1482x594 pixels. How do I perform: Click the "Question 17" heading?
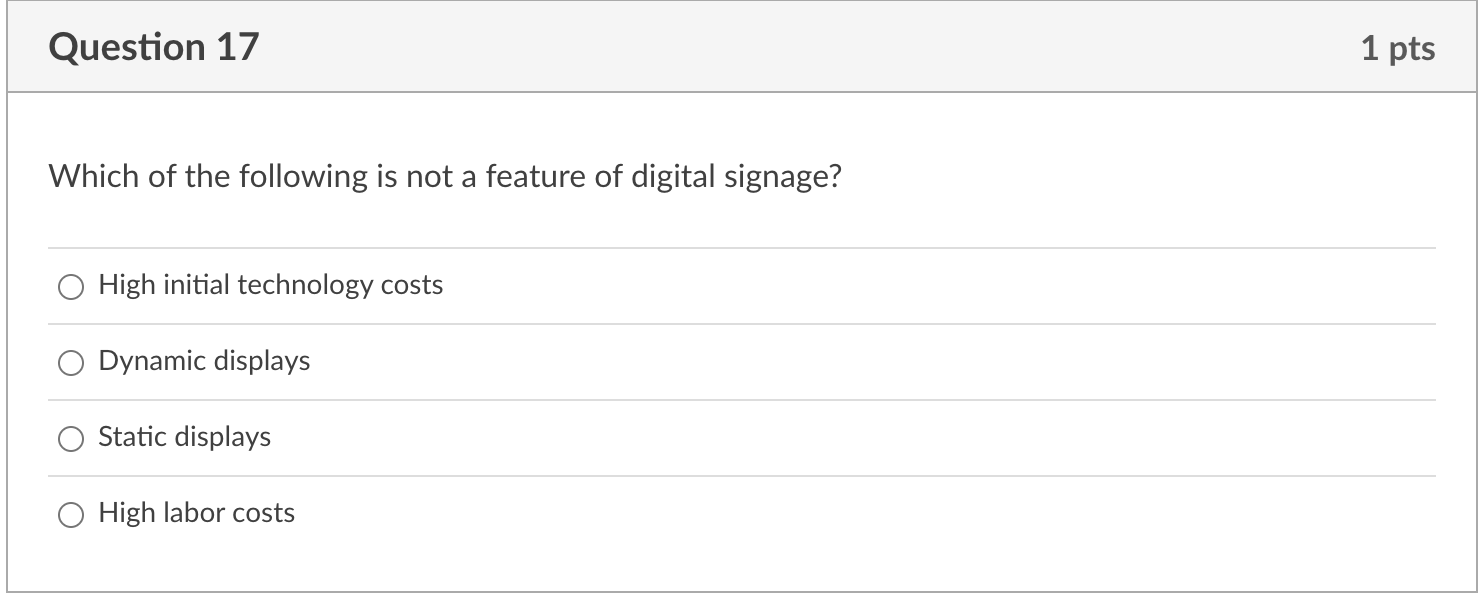click(x=153, y=47)
